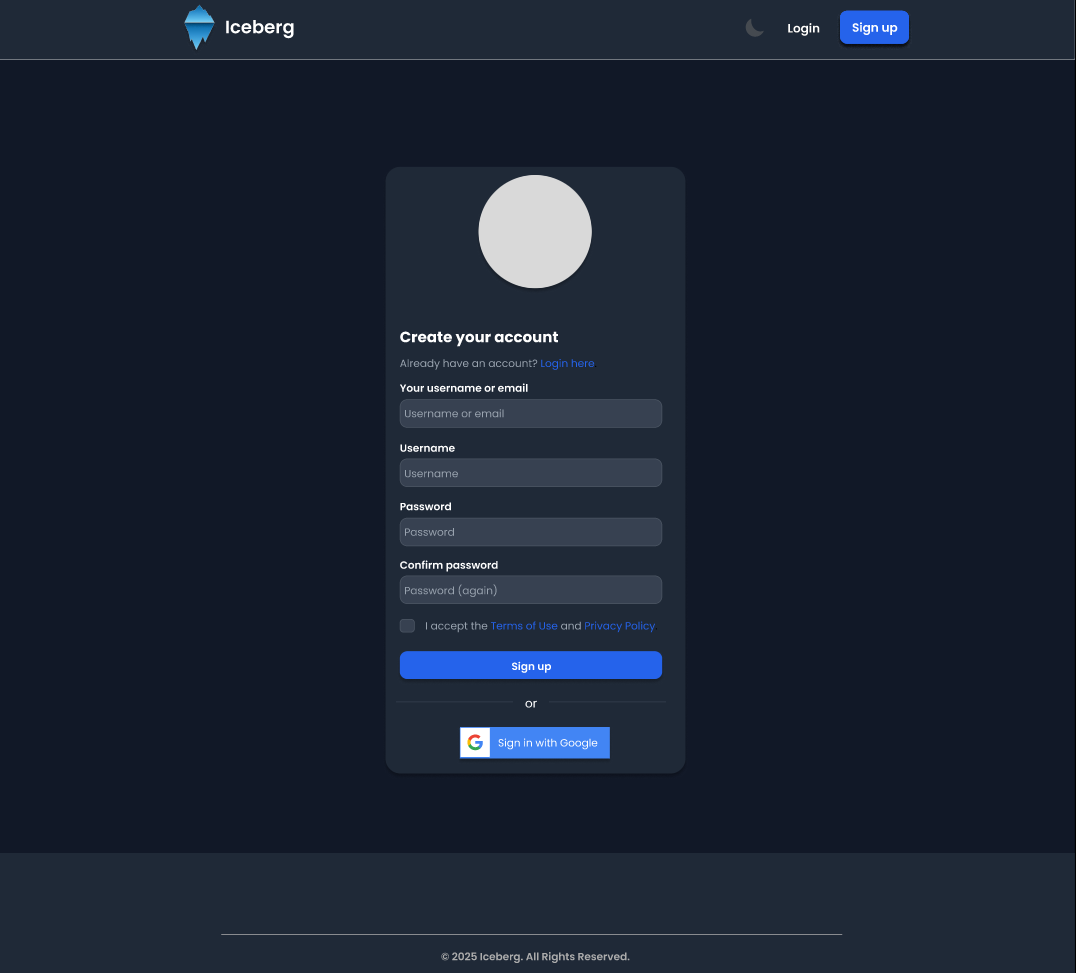Viewport: 1076px width, 973px height.
Task: Open the Privacy Policy link
Action: click(x=619, y=626)
